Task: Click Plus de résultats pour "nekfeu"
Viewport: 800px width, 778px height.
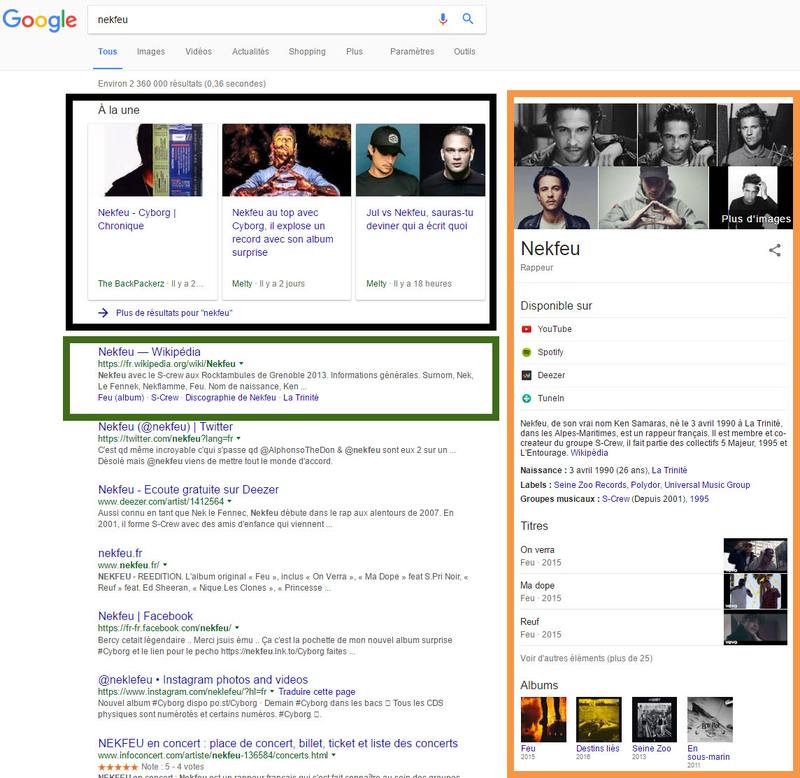Action: [x=174, y=313]
